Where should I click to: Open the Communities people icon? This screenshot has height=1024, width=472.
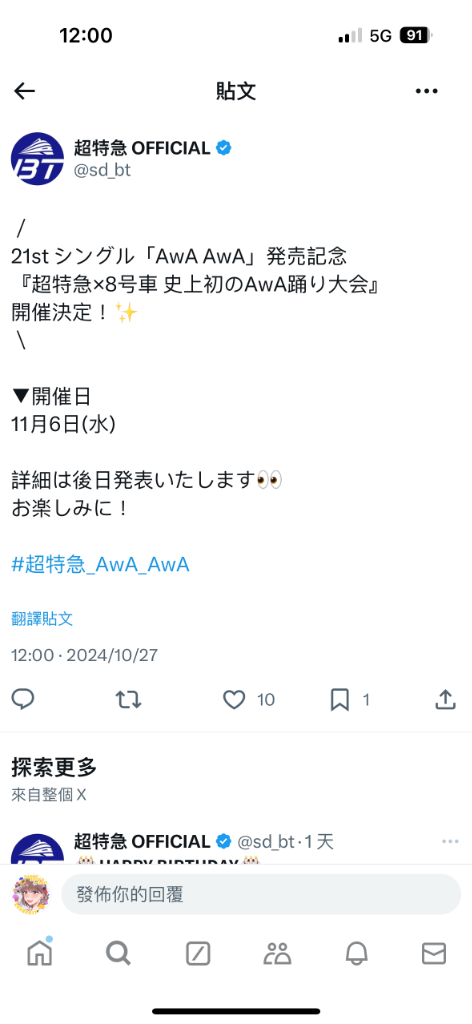[x=277, y=954]
